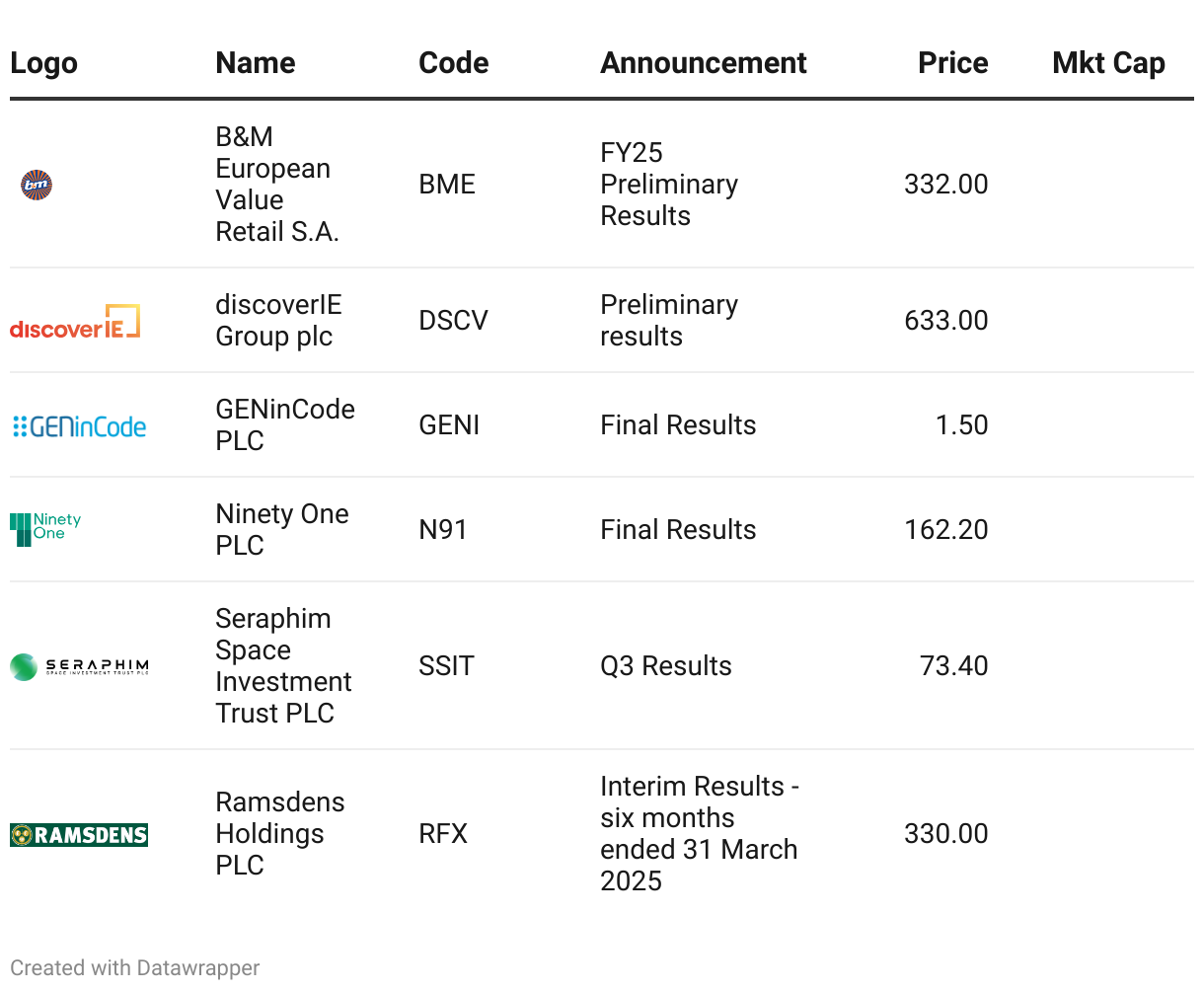Click the GENinCode Final Results announcement
1204x991 pixels.
tap(678, 425)
